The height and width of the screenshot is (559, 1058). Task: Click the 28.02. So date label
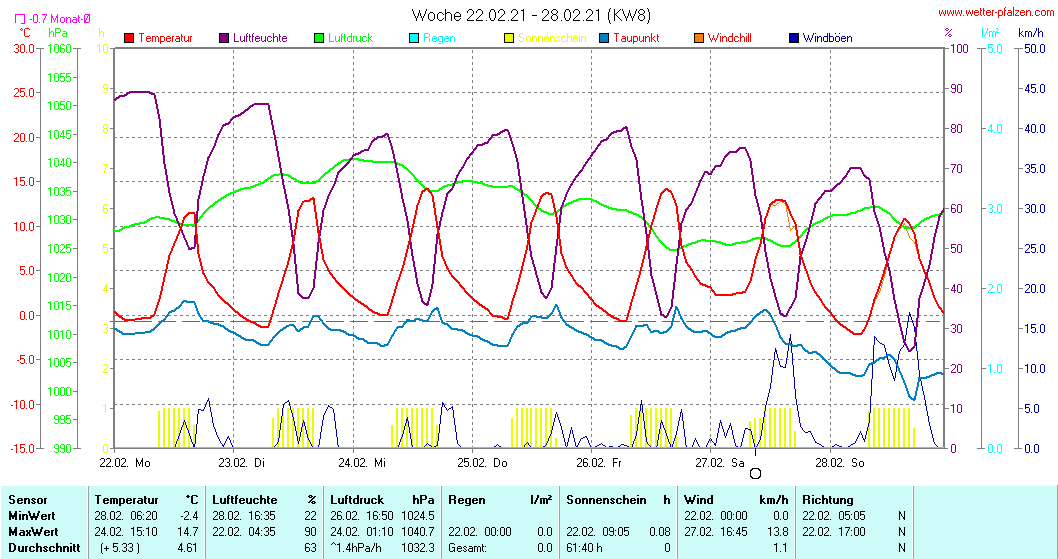click(840, 463)
